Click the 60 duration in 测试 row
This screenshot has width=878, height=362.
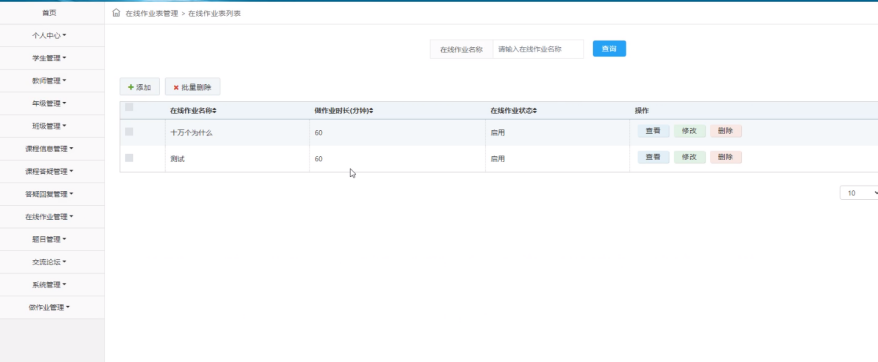319,159
